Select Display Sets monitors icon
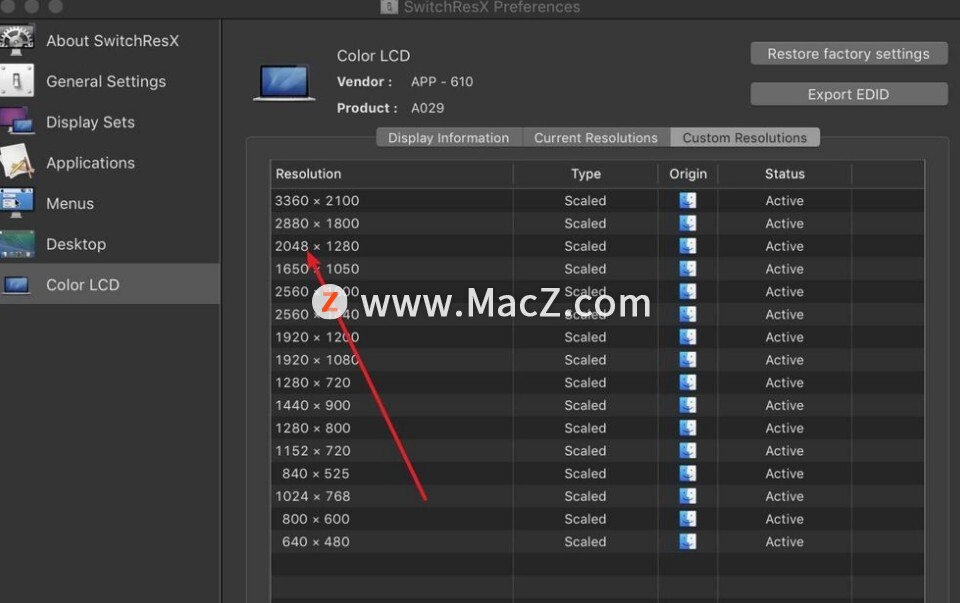The width and height of the screenshot is (960, 603). (17, 121)
